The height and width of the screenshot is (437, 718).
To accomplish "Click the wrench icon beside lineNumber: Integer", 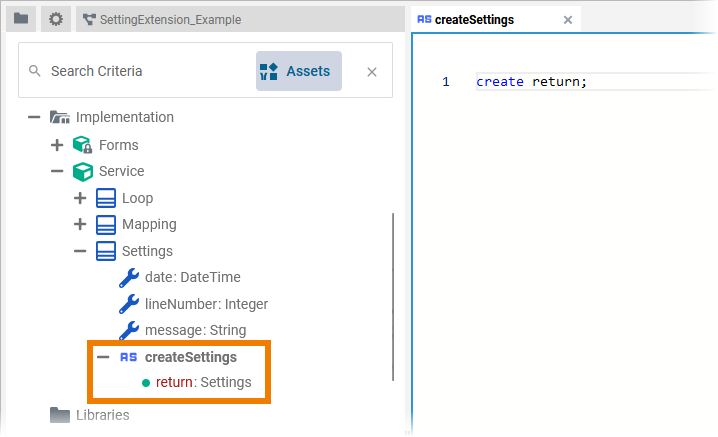I will click(129, 304).
